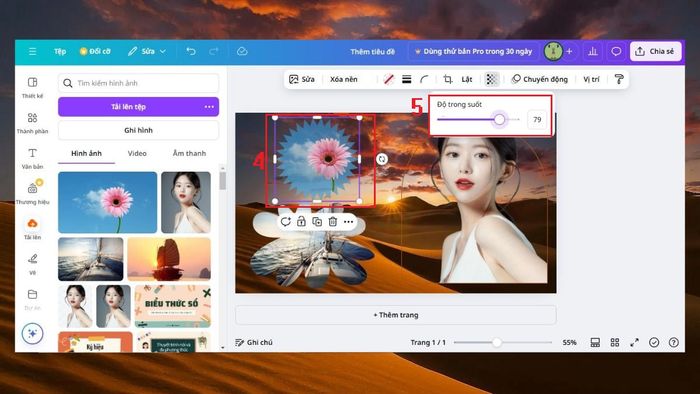Click the Ghi hình button
Image resolution: width=700 pixels, height=394 pixels.
[138, 130]
